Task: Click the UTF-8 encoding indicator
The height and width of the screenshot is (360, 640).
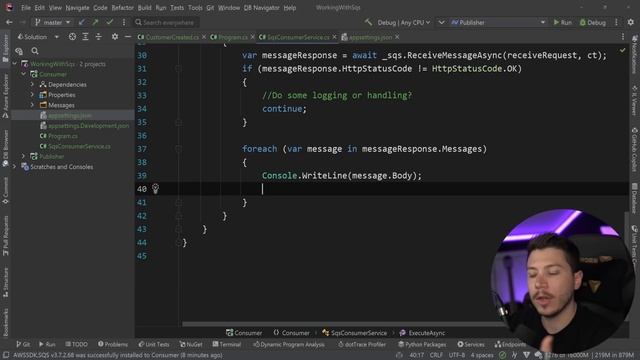Action: (456, 356)
